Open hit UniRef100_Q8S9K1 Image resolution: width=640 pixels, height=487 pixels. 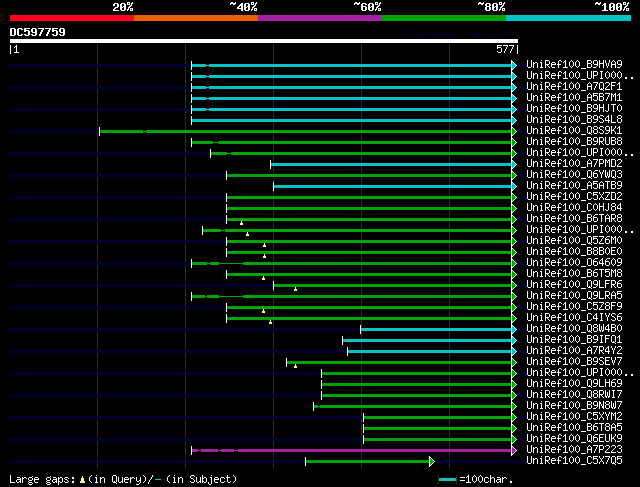tap(574, 131)
